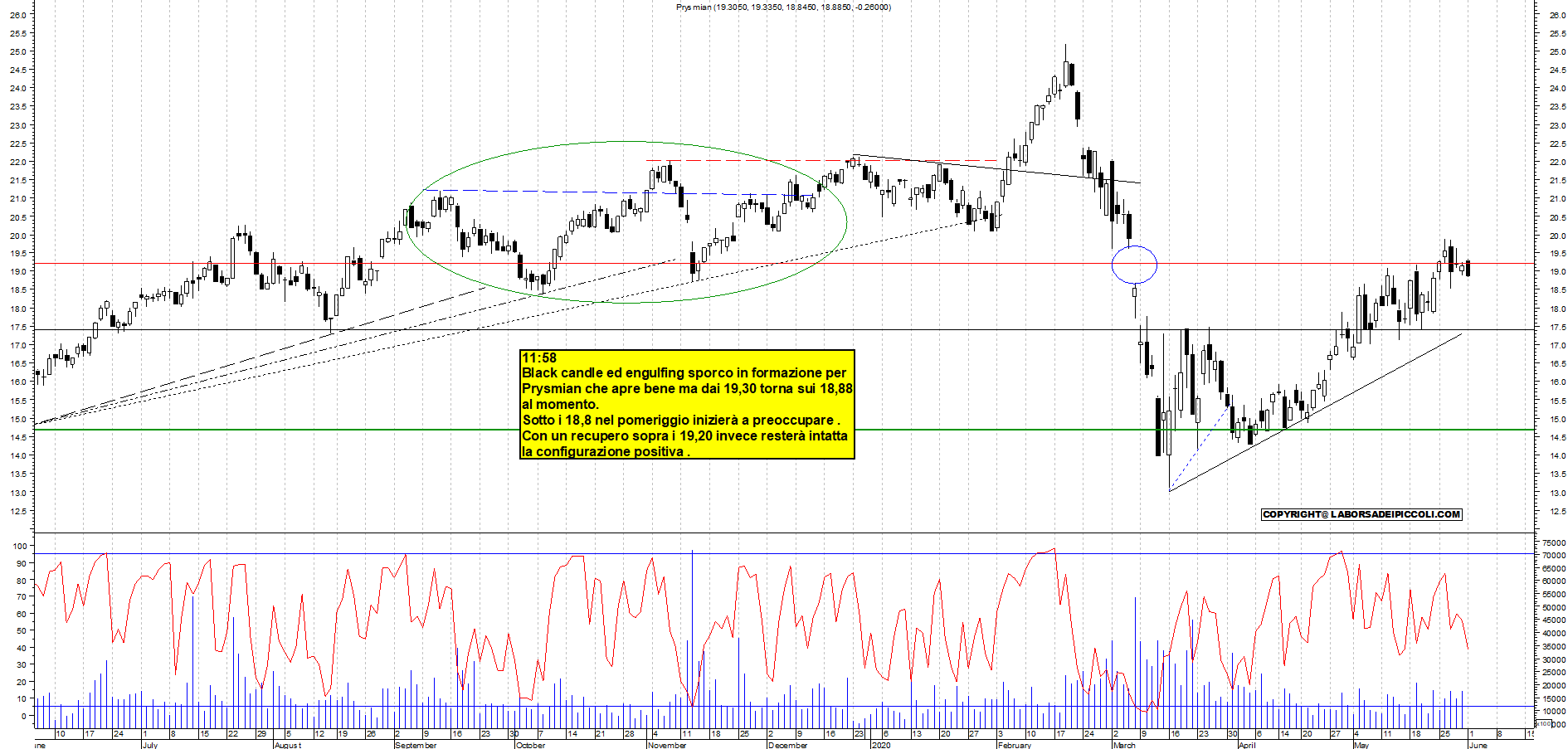Click the COPYRIGHT@LABORSADEIPICCOLI.COM label

click(1361, 514)
